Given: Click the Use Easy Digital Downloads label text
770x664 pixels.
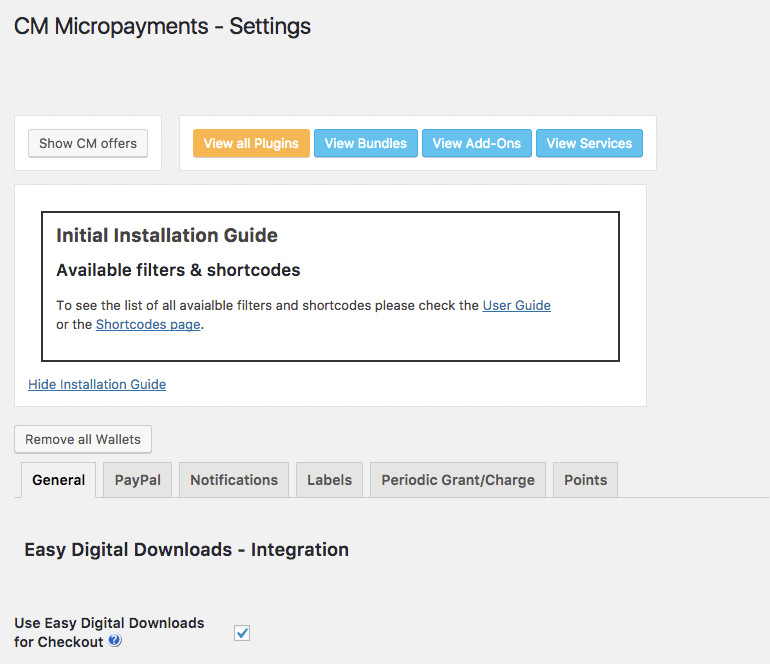Looking at the screenshot, I should coord(109,623).
